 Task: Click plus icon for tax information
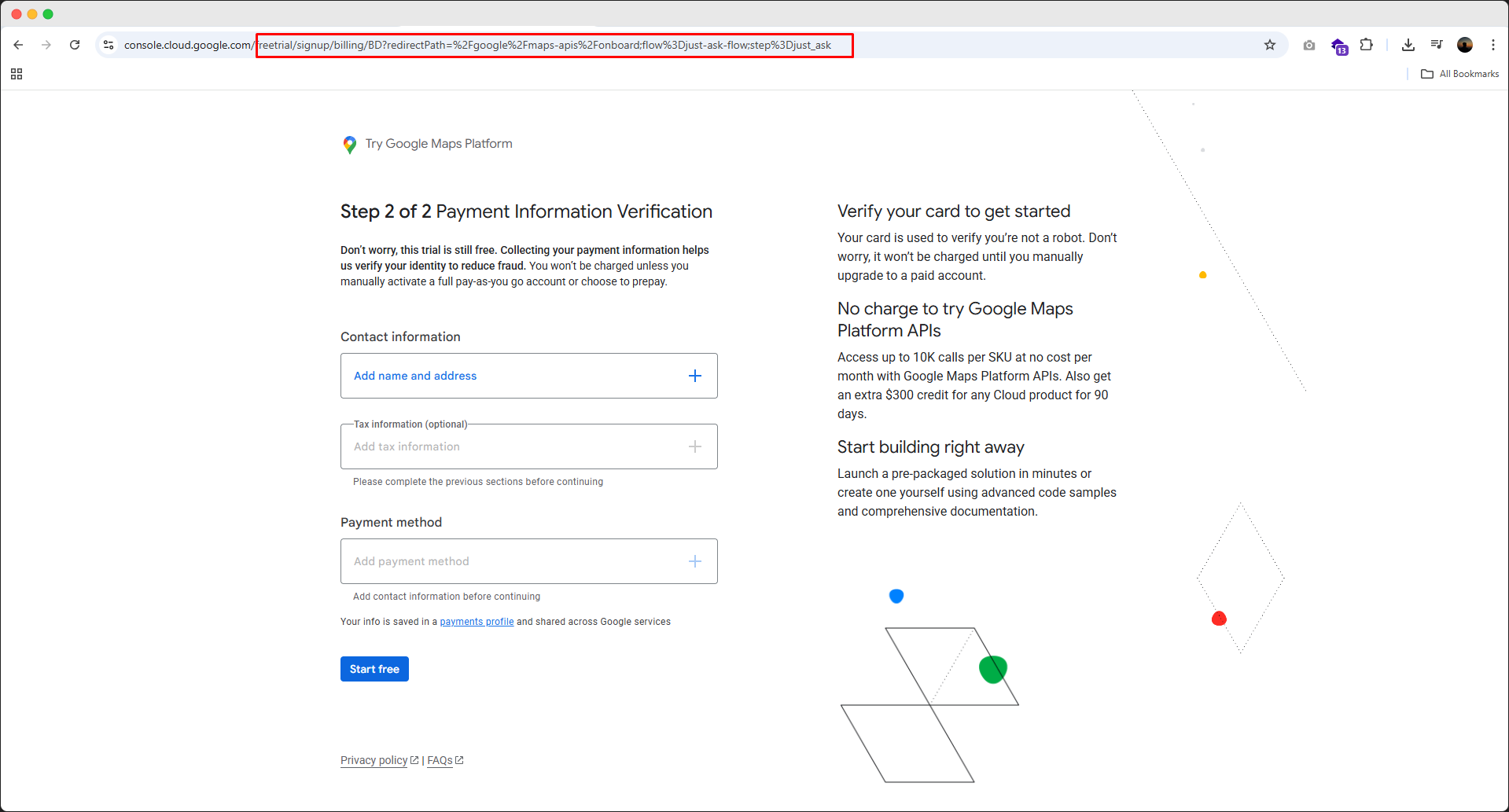click(x=695, y=446)
